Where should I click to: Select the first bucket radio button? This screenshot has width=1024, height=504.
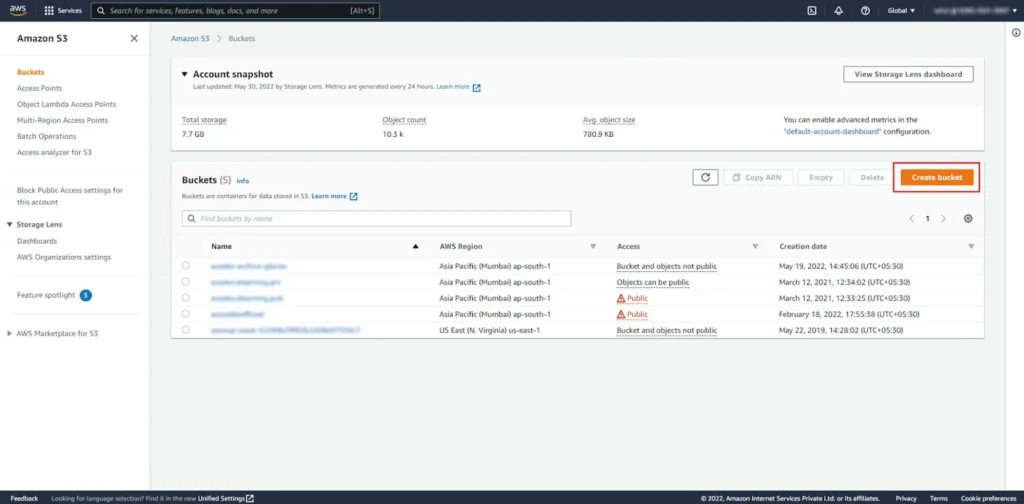186,266
